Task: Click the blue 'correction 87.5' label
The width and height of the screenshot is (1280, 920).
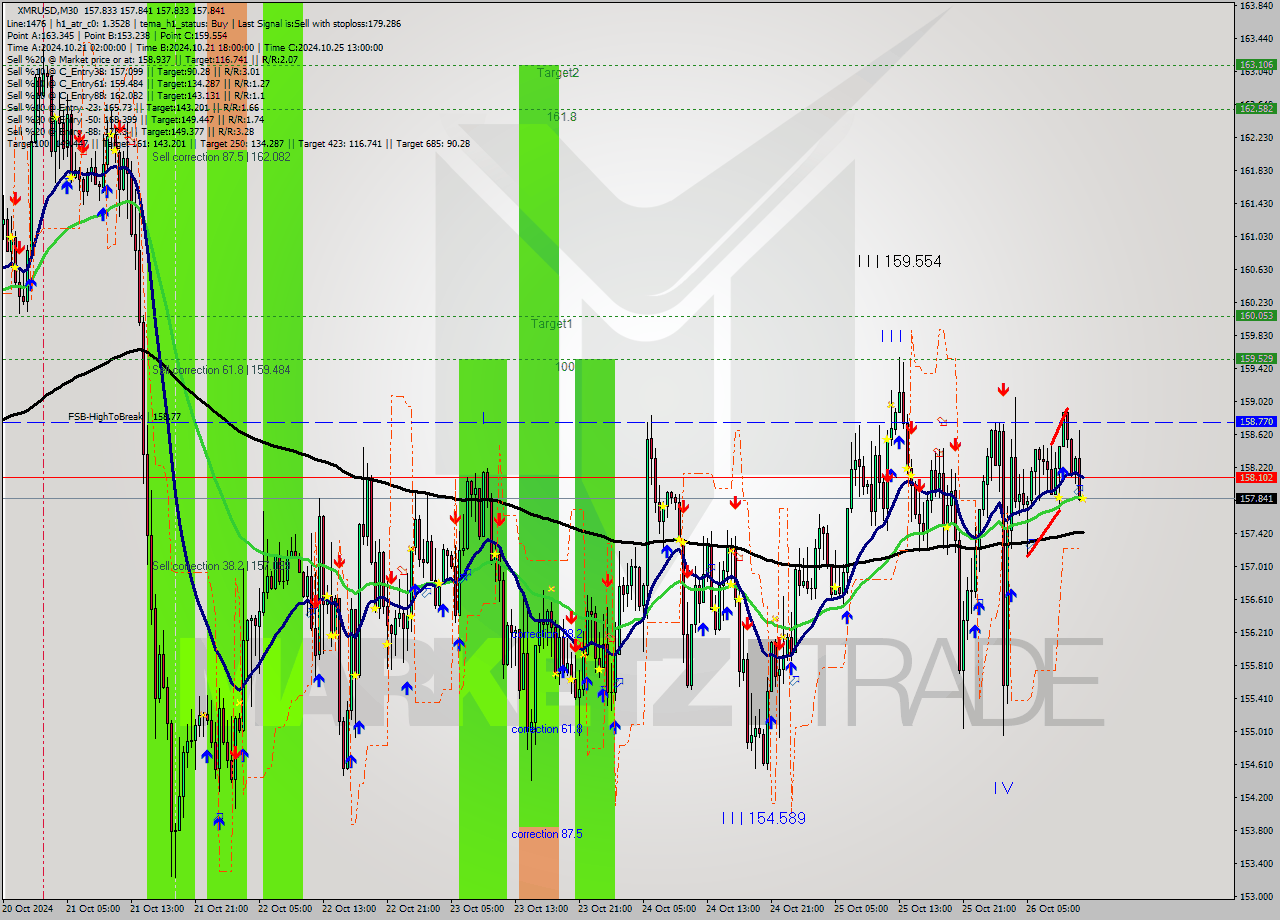Action: tap(546, 834)
